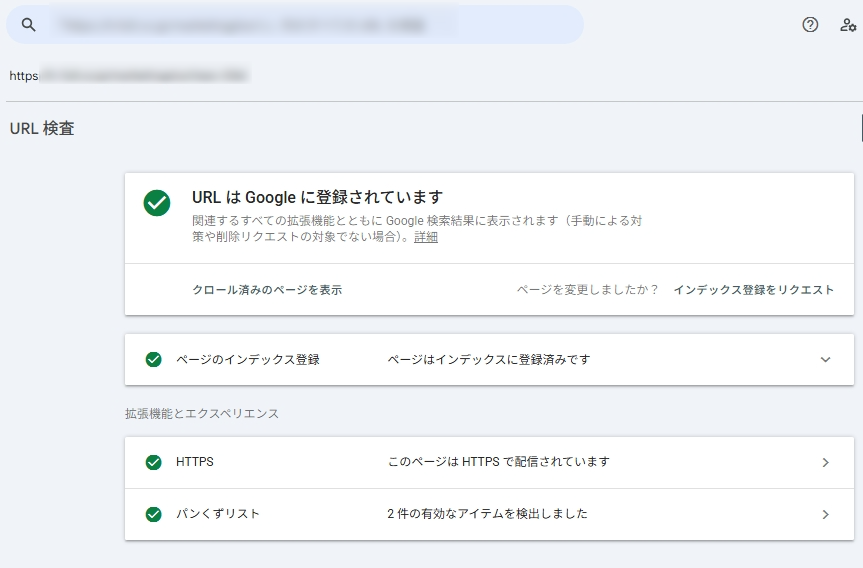
Task: Click green check beside HTTPS
Action: pos(154,462)
